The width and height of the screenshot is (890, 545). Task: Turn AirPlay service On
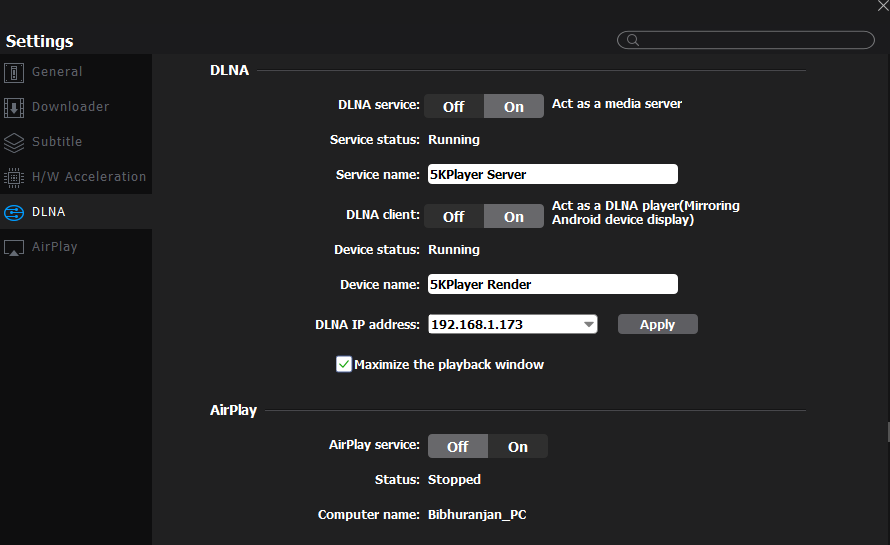click(x=518, y=447)
